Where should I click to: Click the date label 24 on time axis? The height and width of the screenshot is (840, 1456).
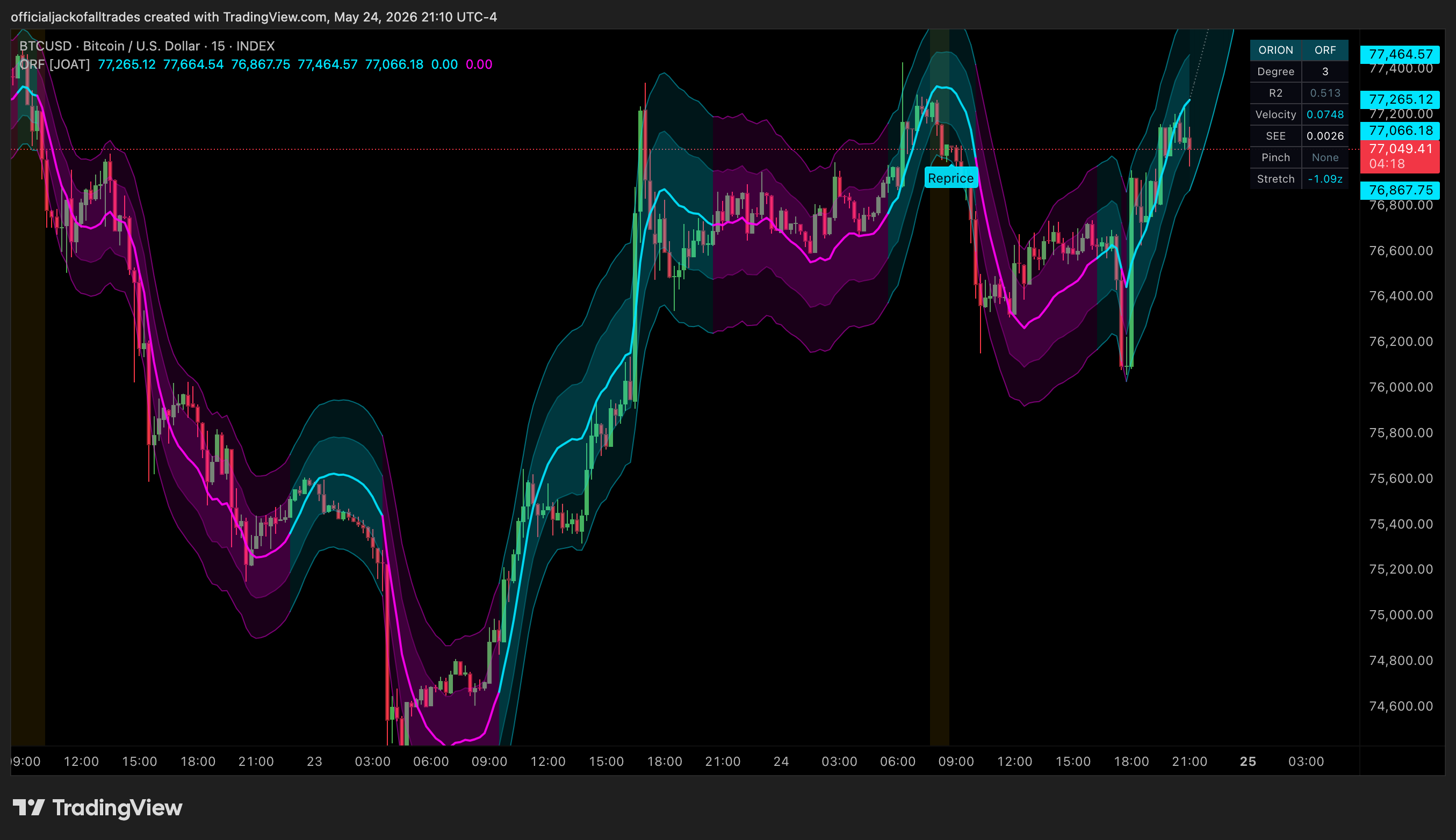tap(781, 762)
